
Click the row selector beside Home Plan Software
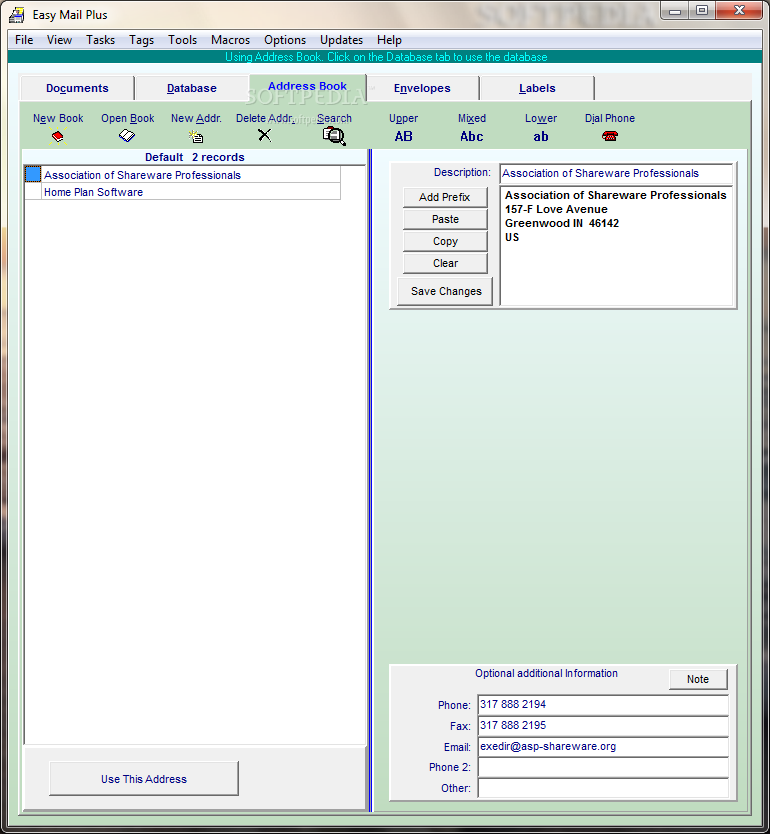click(33, 191)
